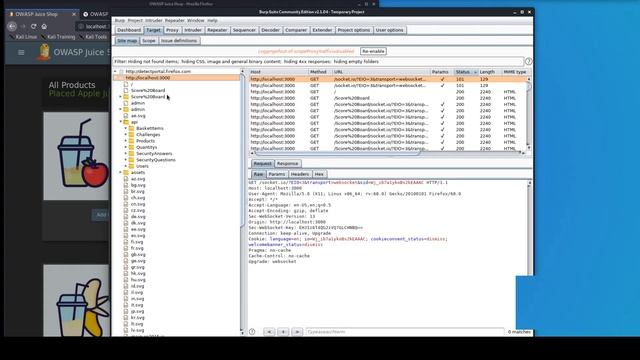Open the Project menu in Burp
Image resolution: width=640 pixels, height=360 pixels.
click(x=135, y=20)
